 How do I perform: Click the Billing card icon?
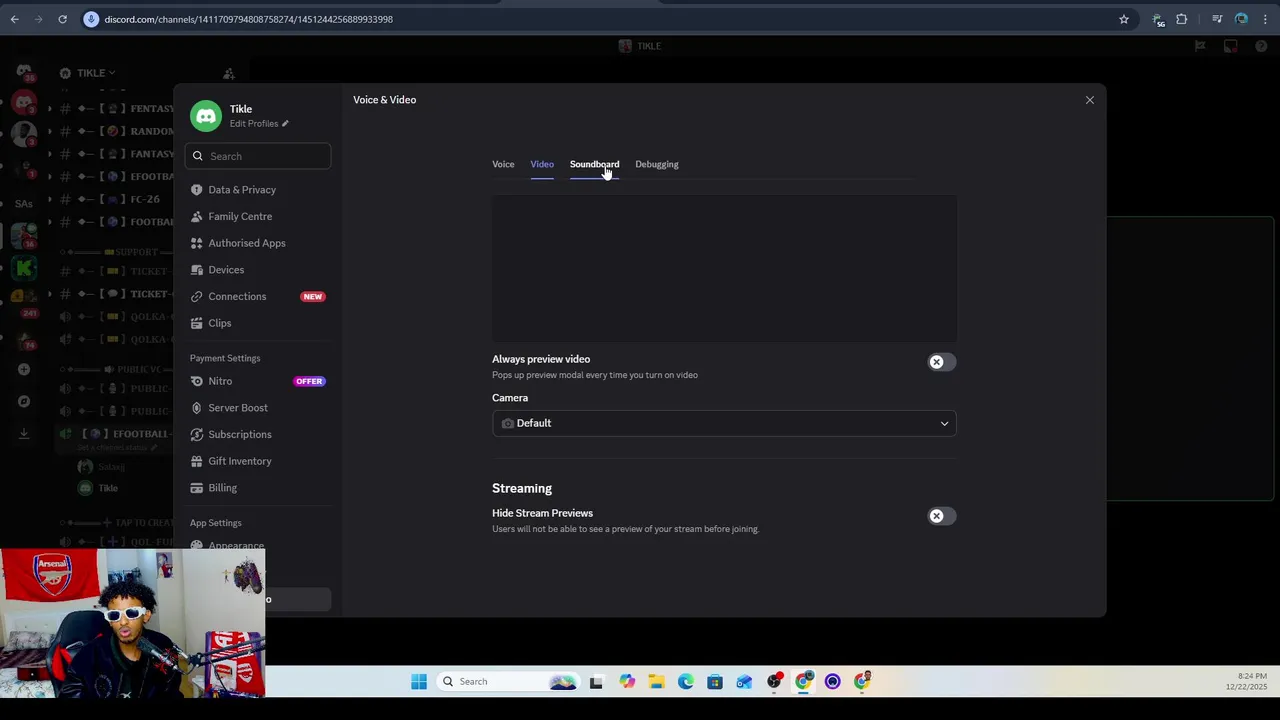coord(197,488)
